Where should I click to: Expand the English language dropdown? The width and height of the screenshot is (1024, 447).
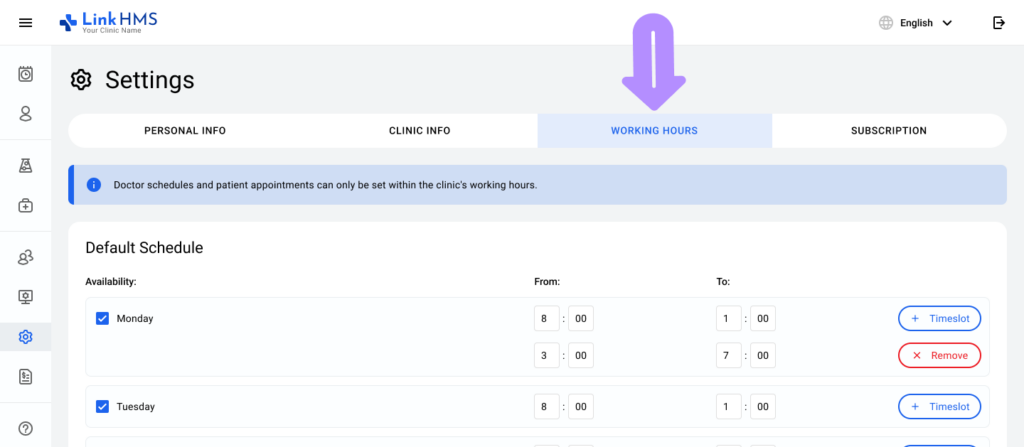(x=925, y=23)
